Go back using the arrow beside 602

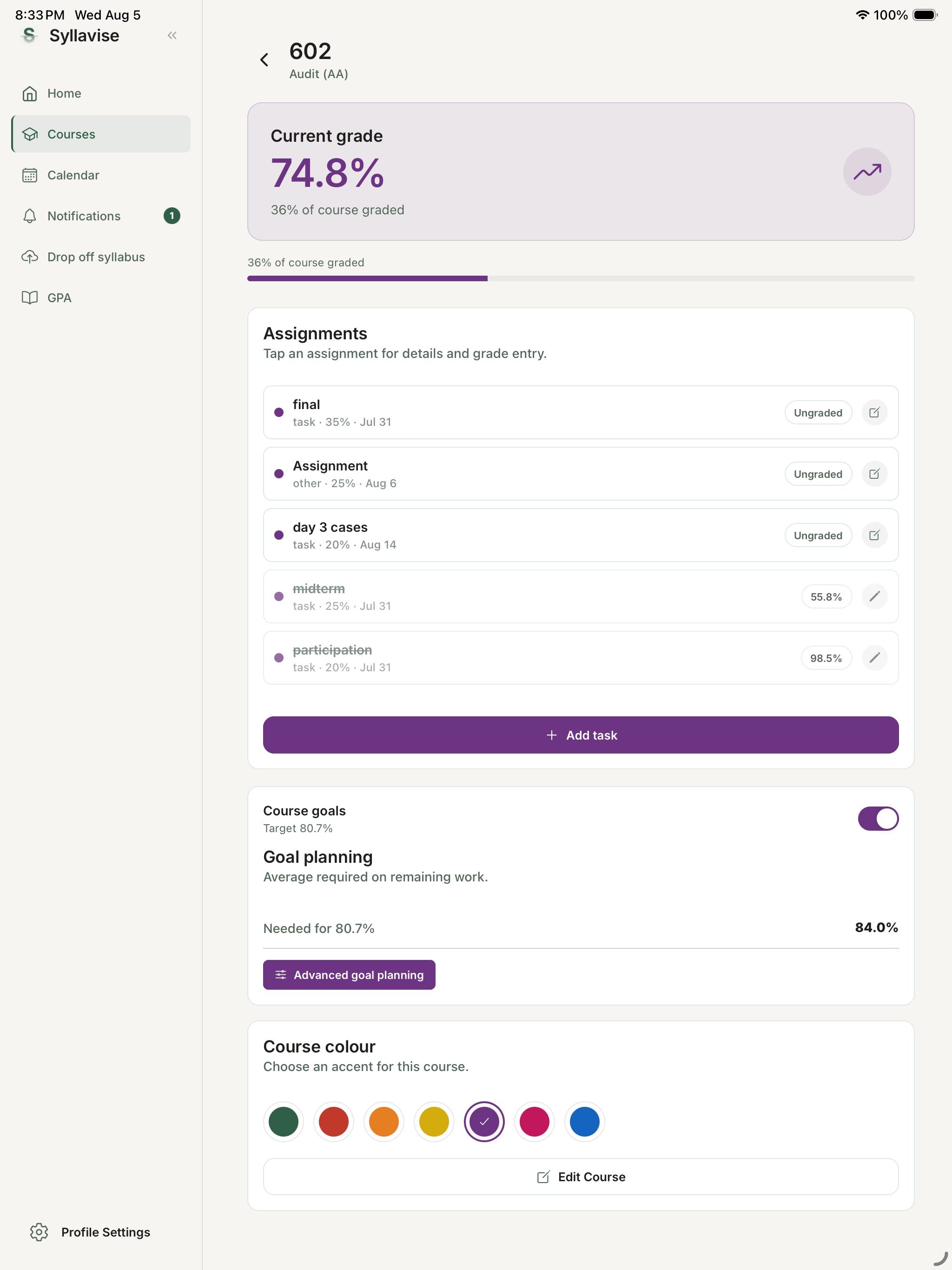click(x=264, y=60)
